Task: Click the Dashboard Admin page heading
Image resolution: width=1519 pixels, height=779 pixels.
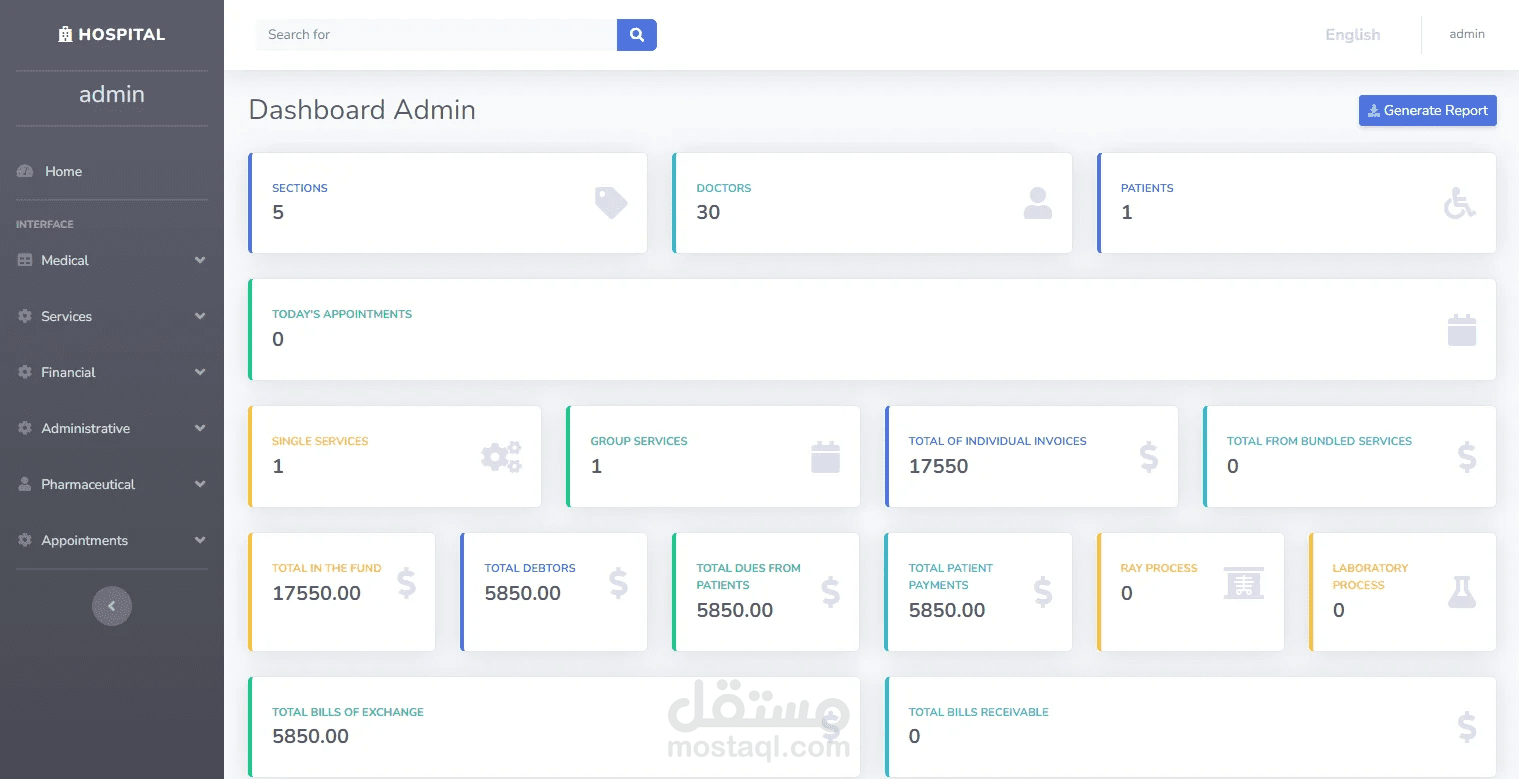Action: 362,109
